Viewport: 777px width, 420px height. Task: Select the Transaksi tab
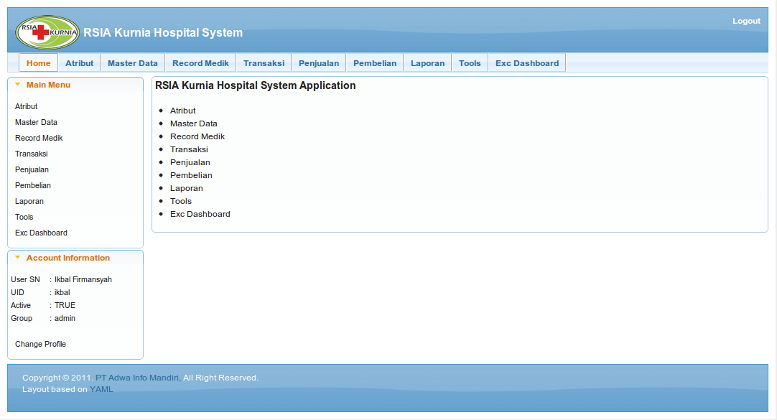tap(264, 63)
